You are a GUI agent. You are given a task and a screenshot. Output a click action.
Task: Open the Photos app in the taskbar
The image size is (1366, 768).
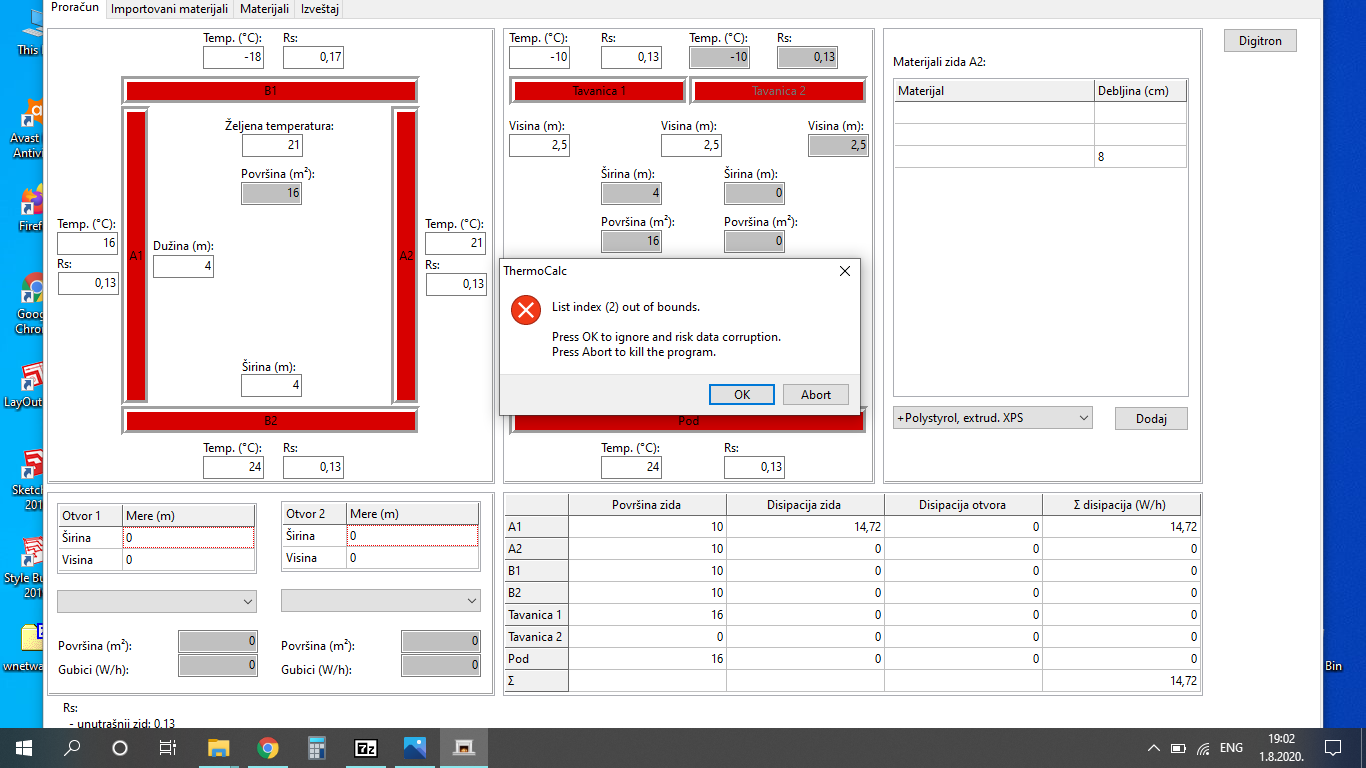click(x=415, y=747)
